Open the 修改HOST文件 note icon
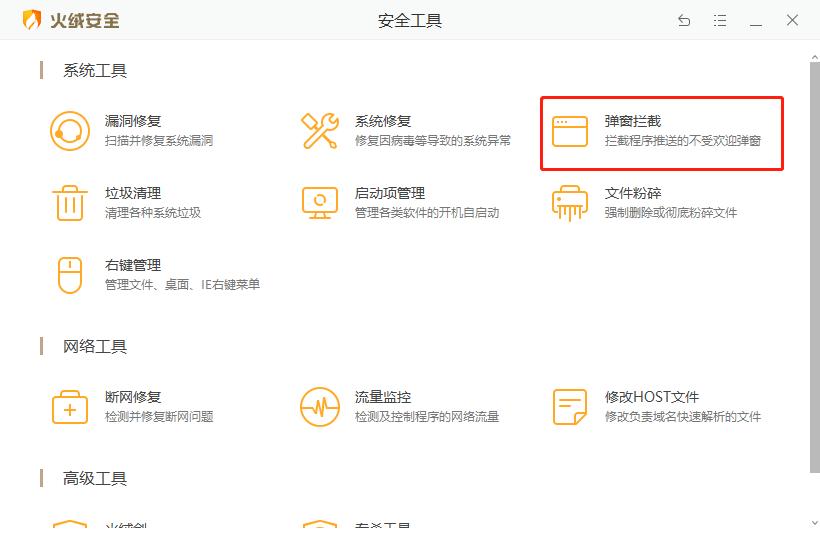Image resolution: width=820 pixels, height=540 pixels. 570,407
